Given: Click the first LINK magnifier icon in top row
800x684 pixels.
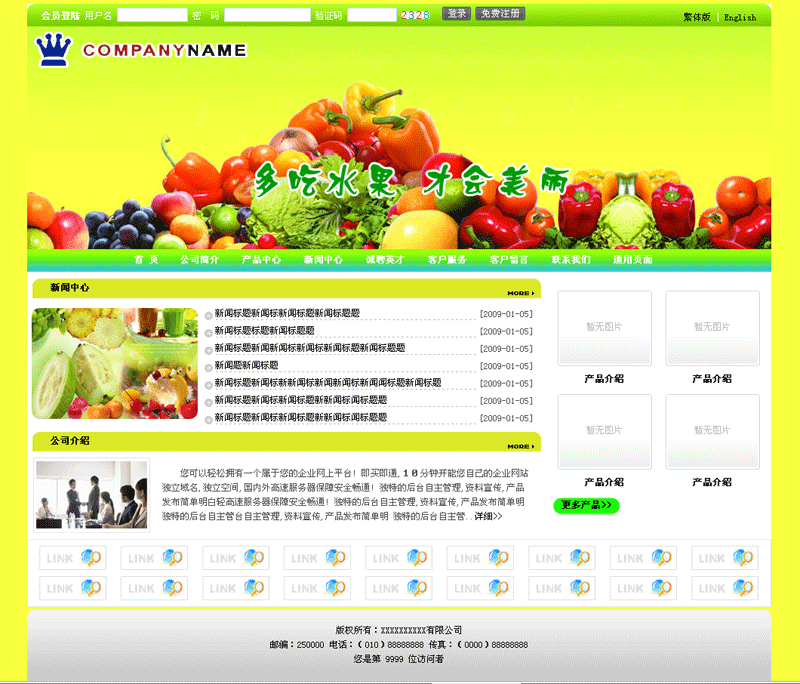Looking at the screenshot, I should (91, 558).
